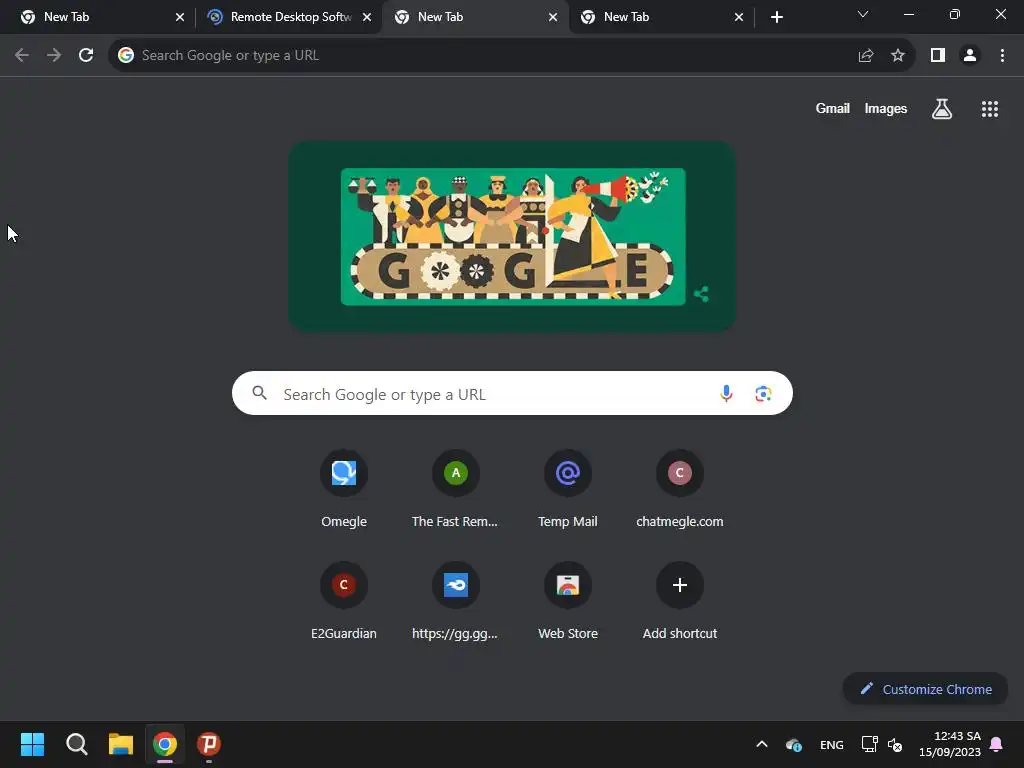
Task: Focus the Google search box on the page
Action: [x=512, y=393]
